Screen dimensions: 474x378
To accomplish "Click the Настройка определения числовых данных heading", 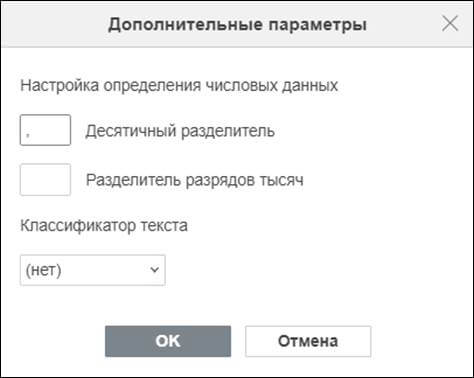I will [x=179, y=86].
